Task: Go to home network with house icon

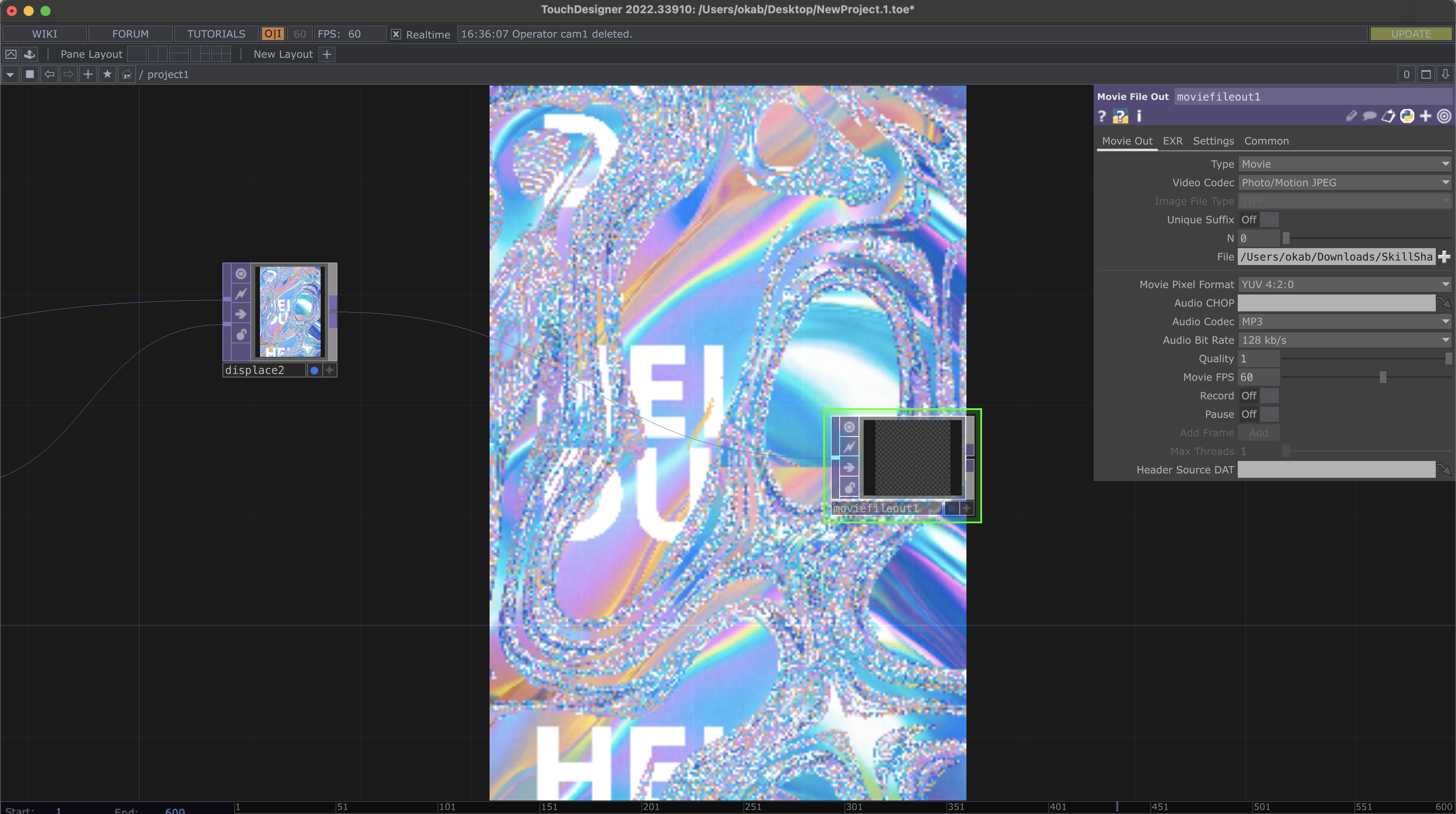Action: (127, 75)
